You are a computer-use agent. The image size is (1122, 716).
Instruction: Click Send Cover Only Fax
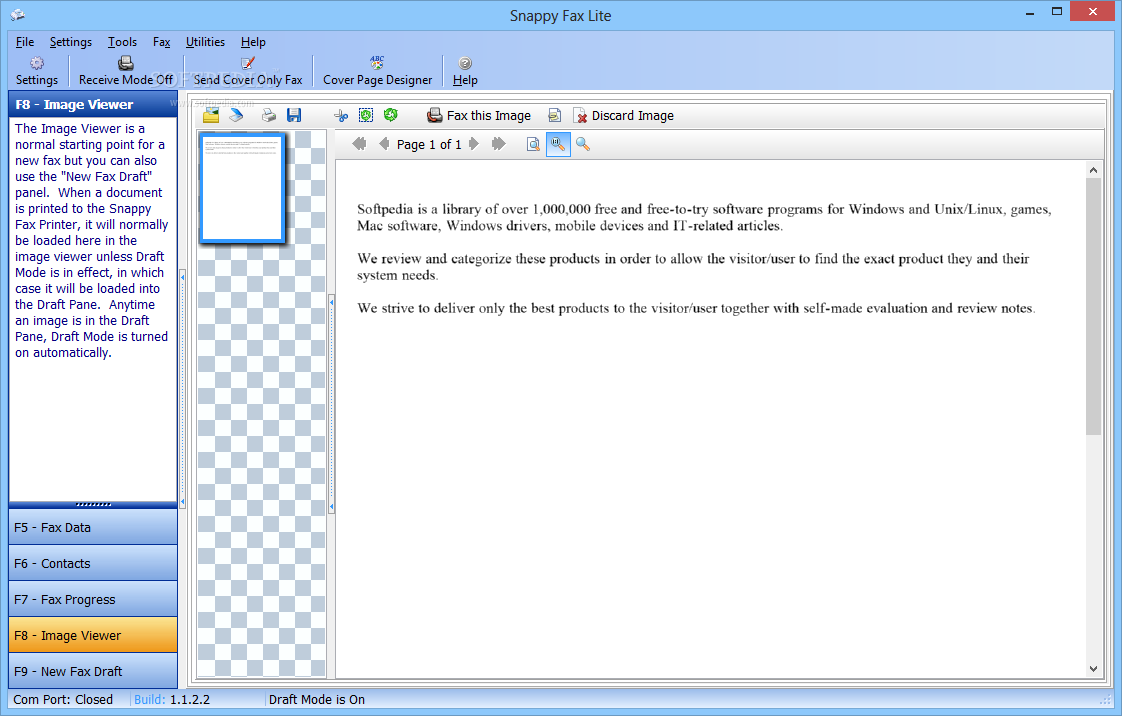[248, 71]
